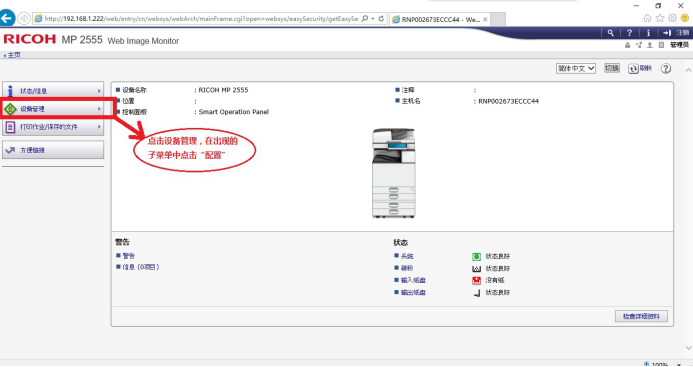Open help via header question mark icon
The image size is (693, 367).
[x=629, y=33]
